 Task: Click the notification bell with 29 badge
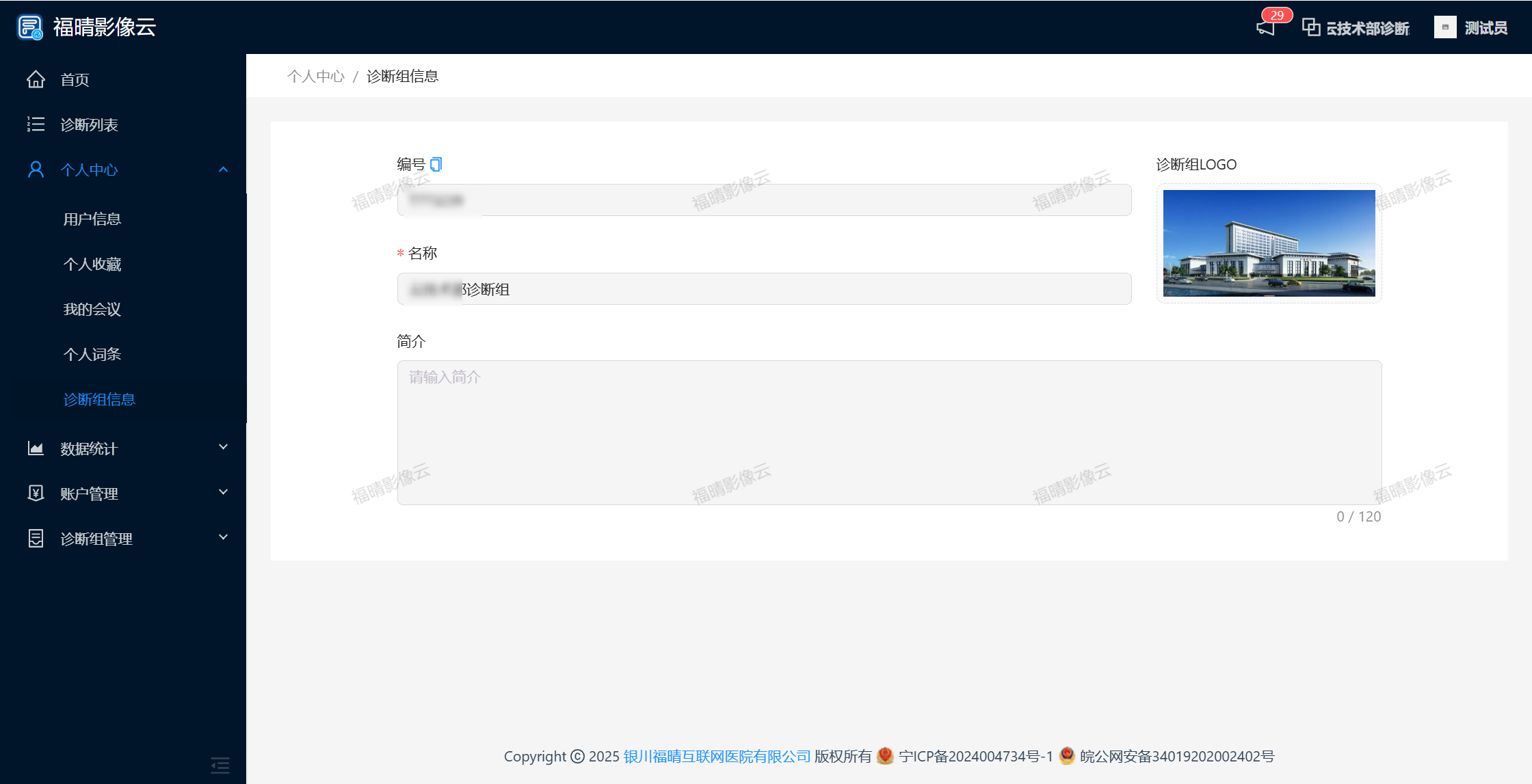[x=1266, y=27]
